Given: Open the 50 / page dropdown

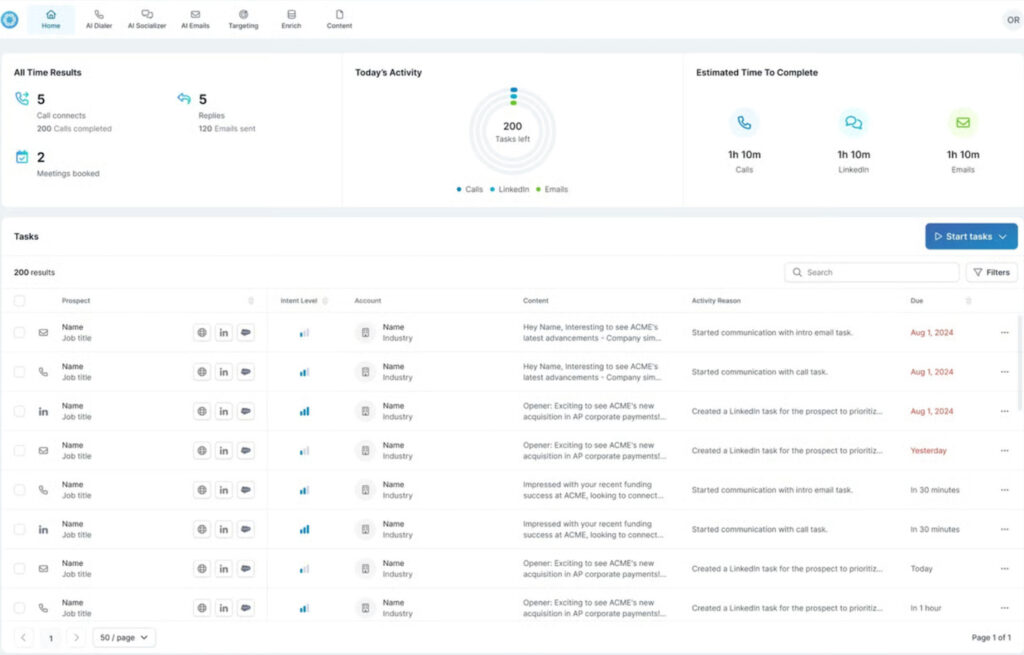Looking at the screenshot, I should (124, 637).
